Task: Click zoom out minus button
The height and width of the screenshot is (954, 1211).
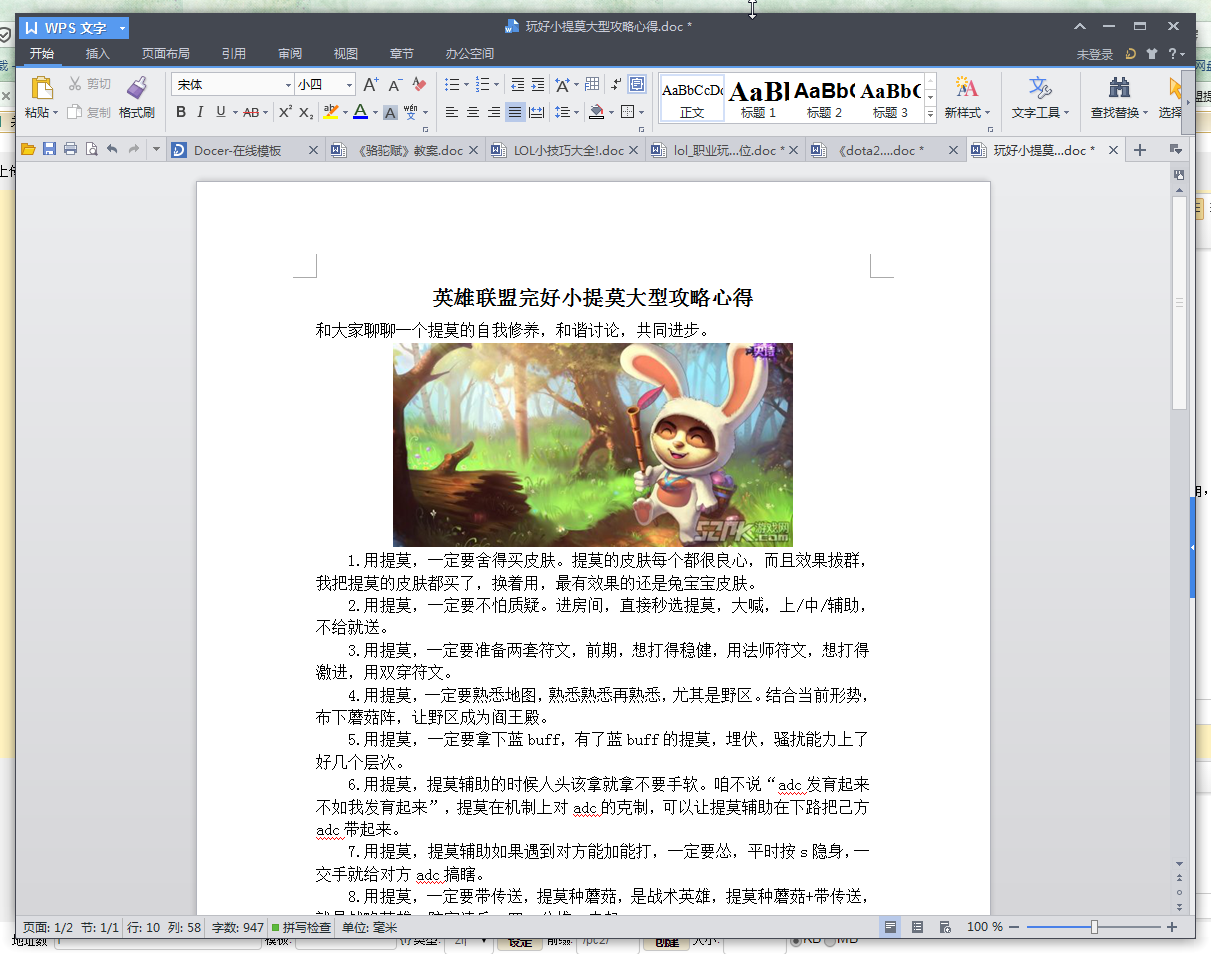Action: tap(1014, 927)
